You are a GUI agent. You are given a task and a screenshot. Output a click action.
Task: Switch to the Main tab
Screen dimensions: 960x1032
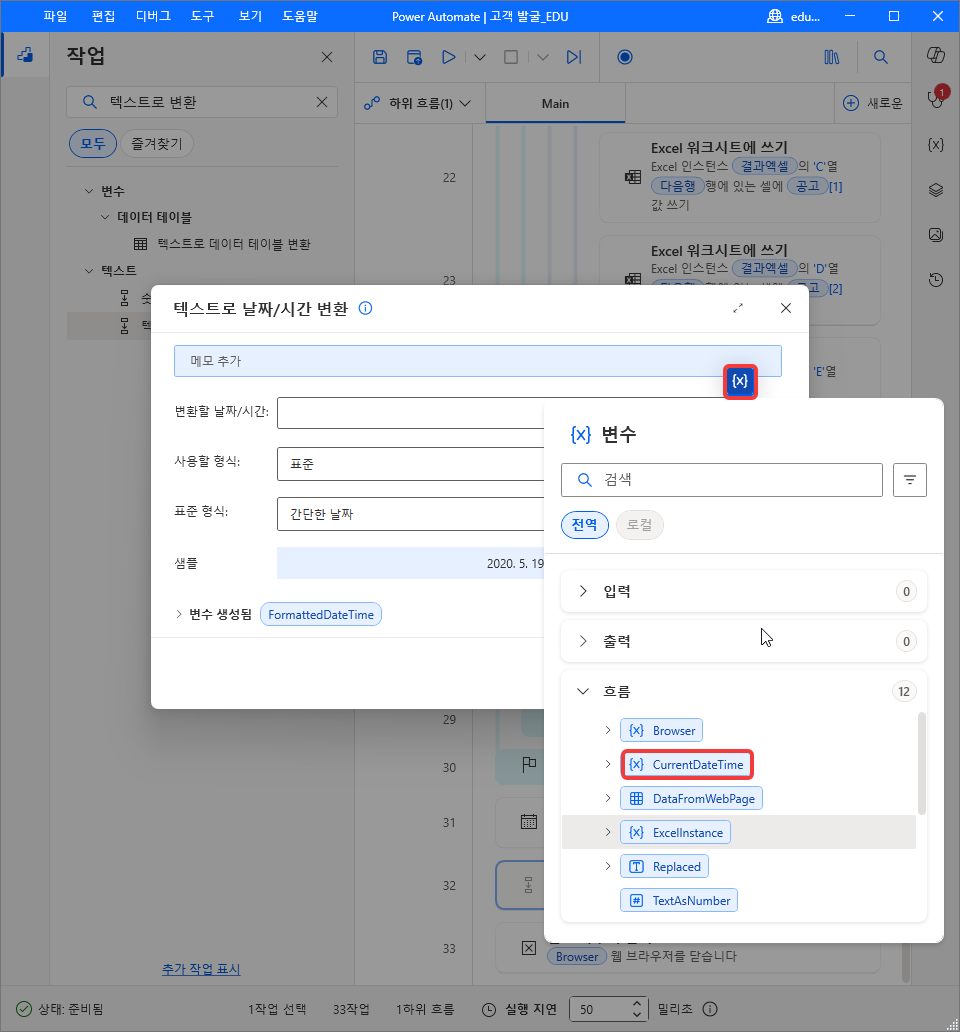pyautogui.click(x=555, y=103)
